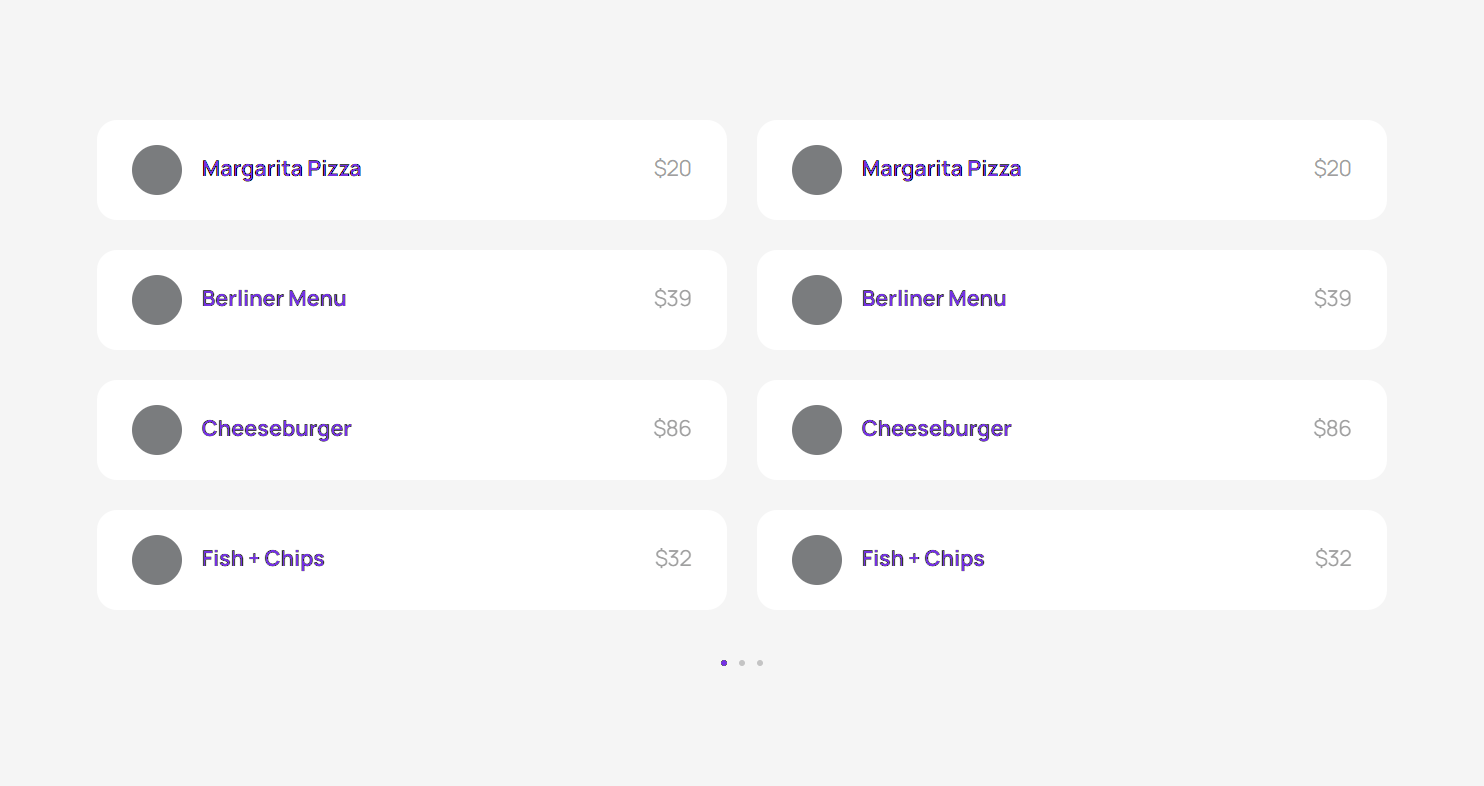Click the Margarita Pizza title in right column
The height and width of the screenshot is (786, 1484).
[941, 169]
